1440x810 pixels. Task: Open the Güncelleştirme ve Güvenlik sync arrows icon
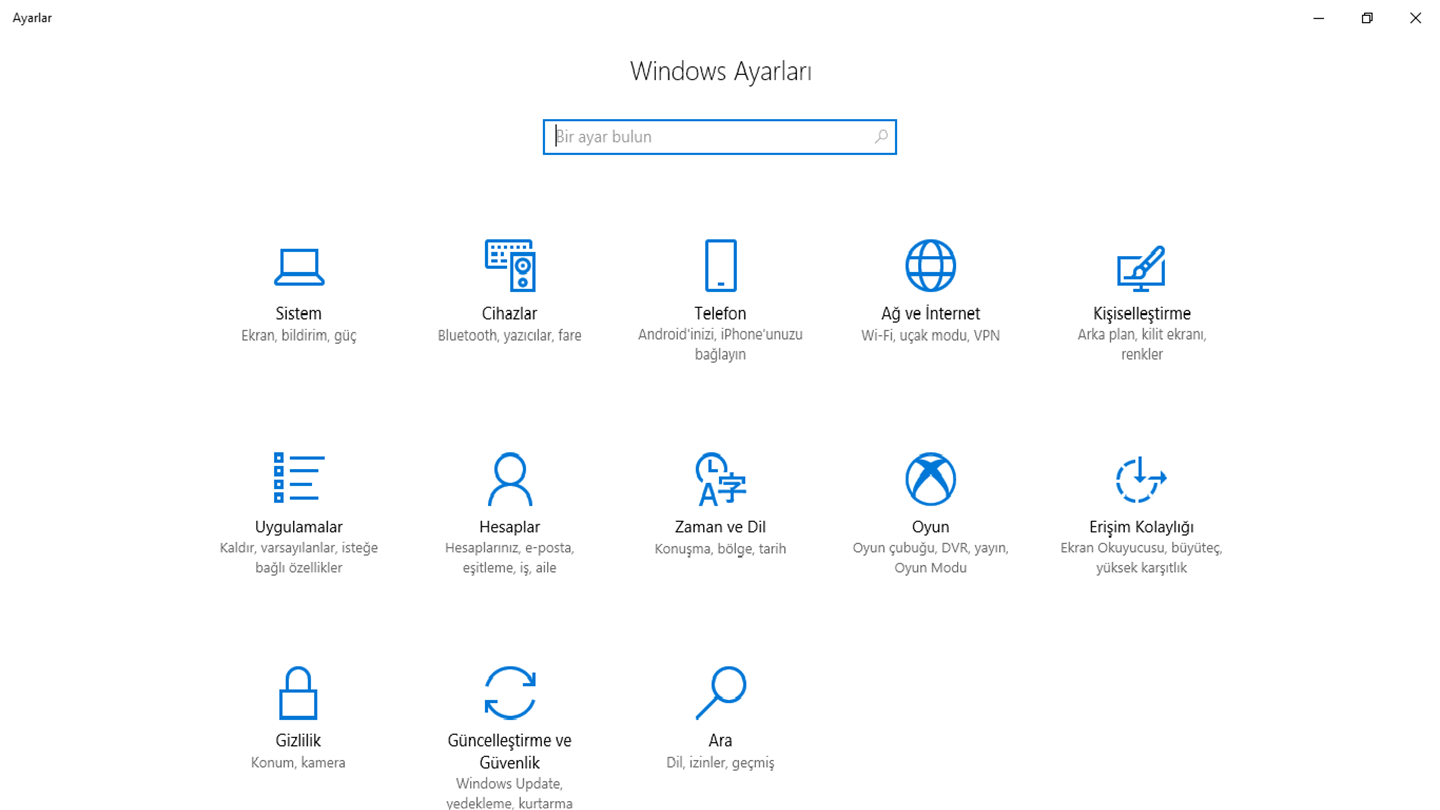(510, 693)
